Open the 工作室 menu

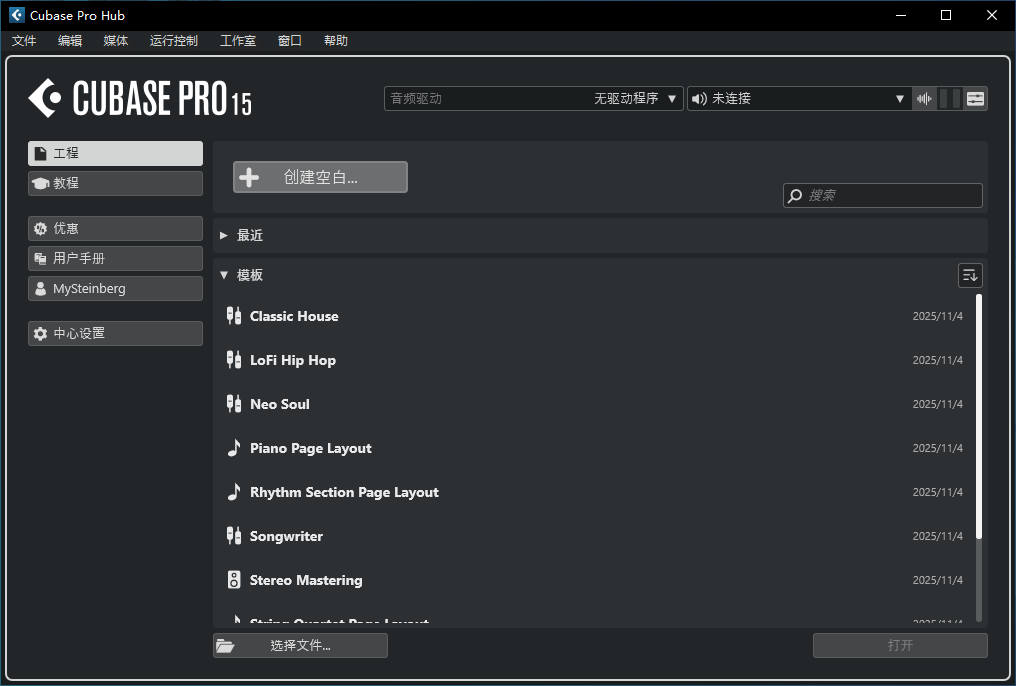point(238,41)
